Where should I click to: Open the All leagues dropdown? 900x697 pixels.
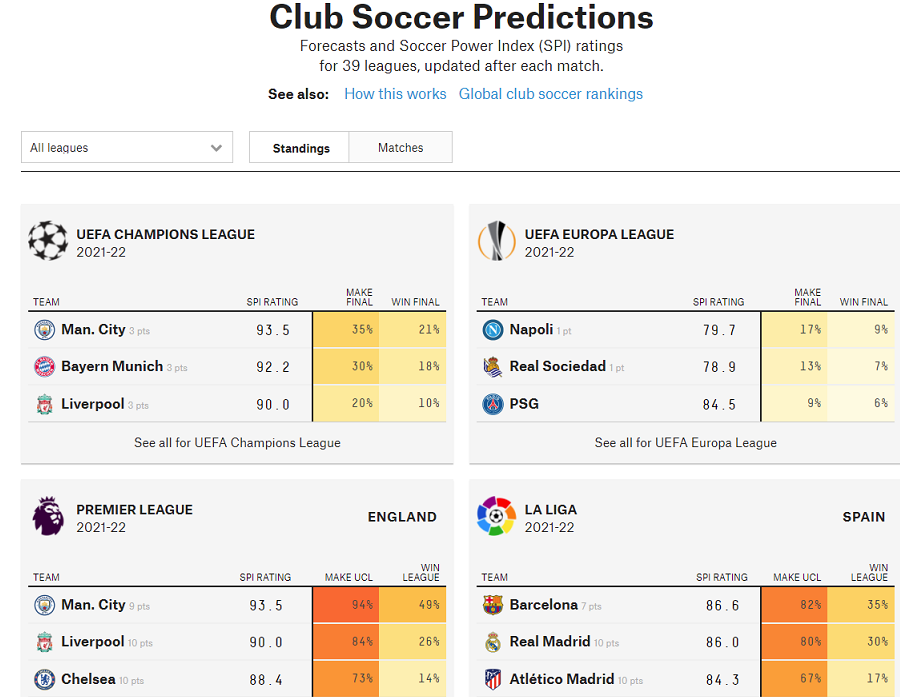(x=127, y=147)
